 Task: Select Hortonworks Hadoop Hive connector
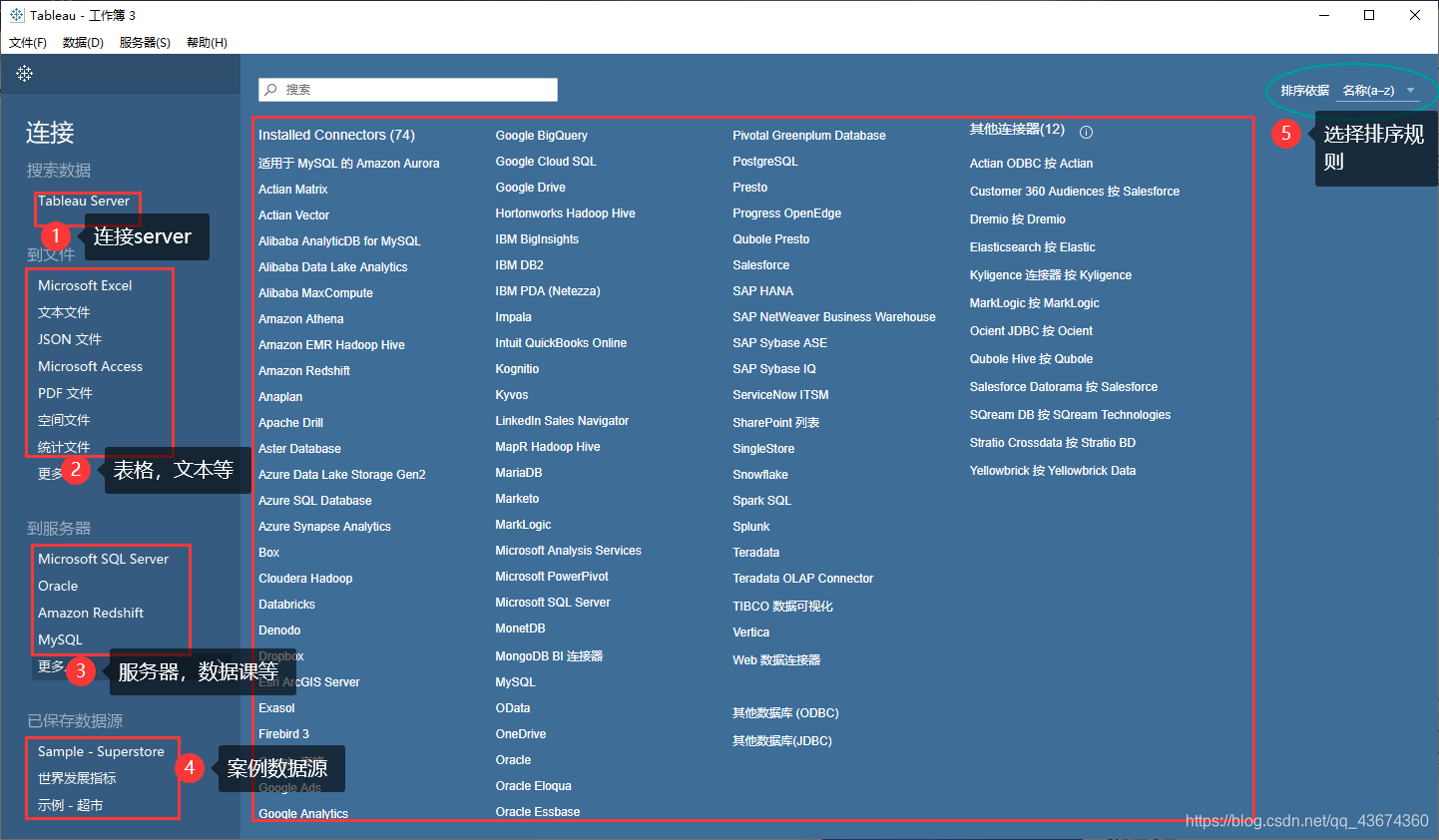(566, 213)
